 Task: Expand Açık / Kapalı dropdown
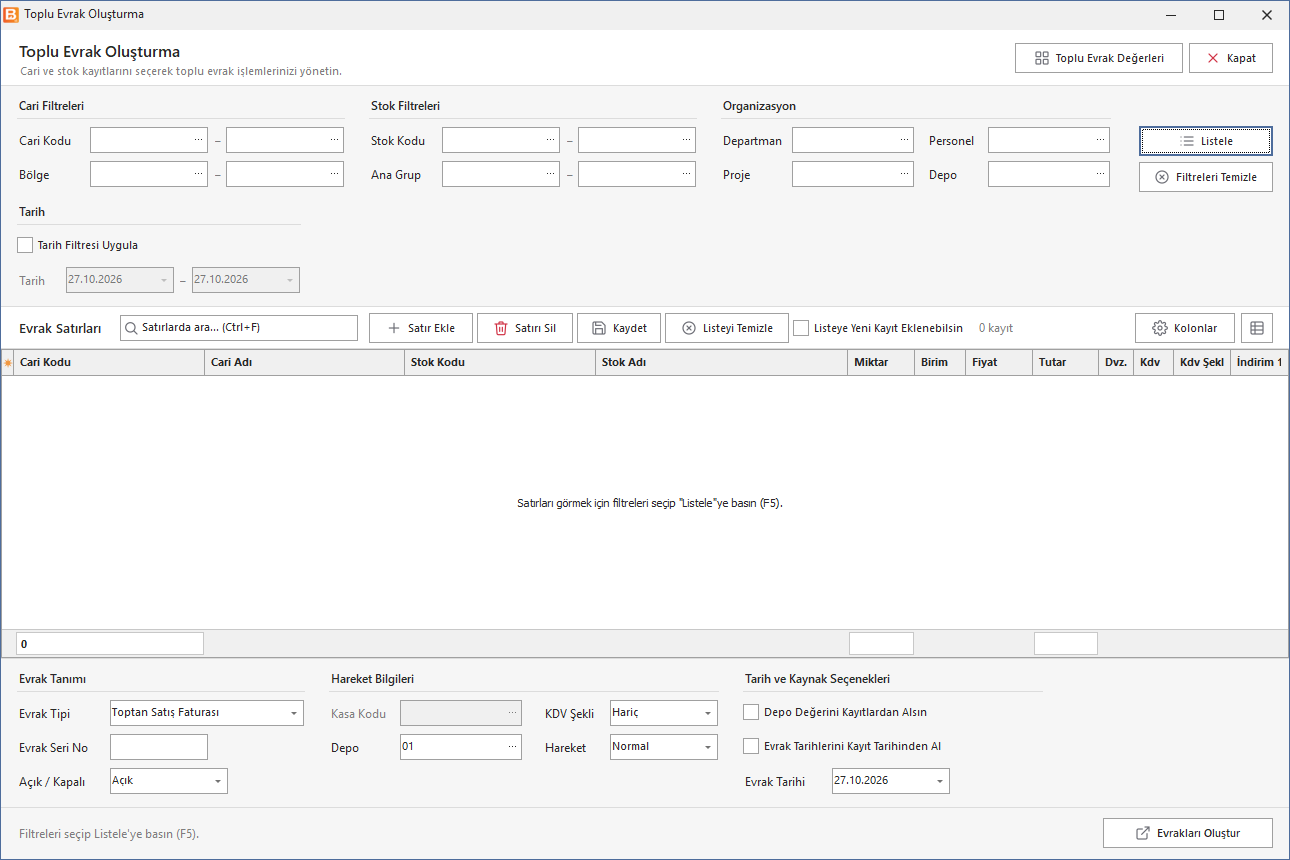(x=218, y=781)
